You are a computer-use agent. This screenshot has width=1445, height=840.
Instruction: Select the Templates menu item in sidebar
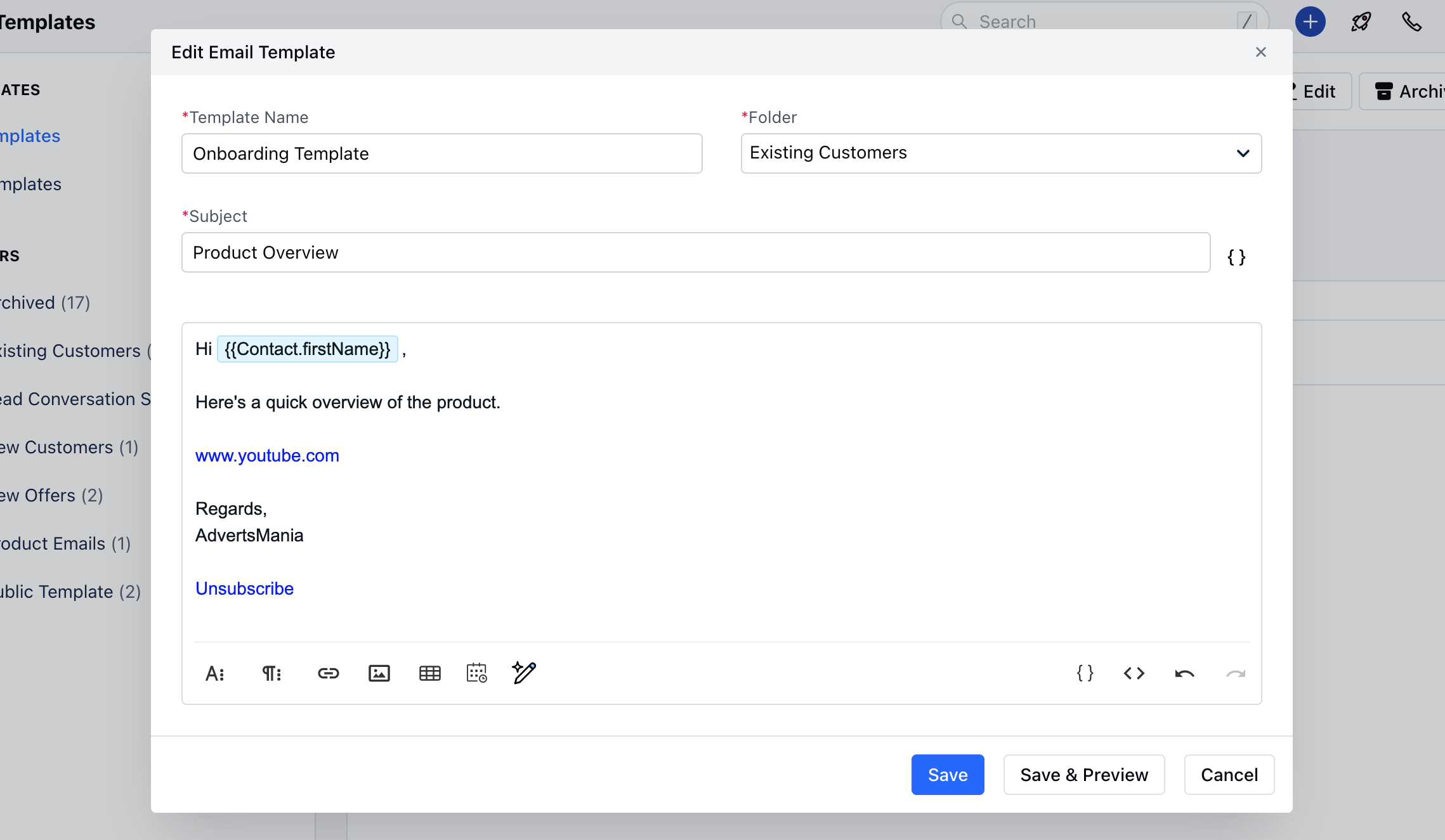click(x=30, y=135)
